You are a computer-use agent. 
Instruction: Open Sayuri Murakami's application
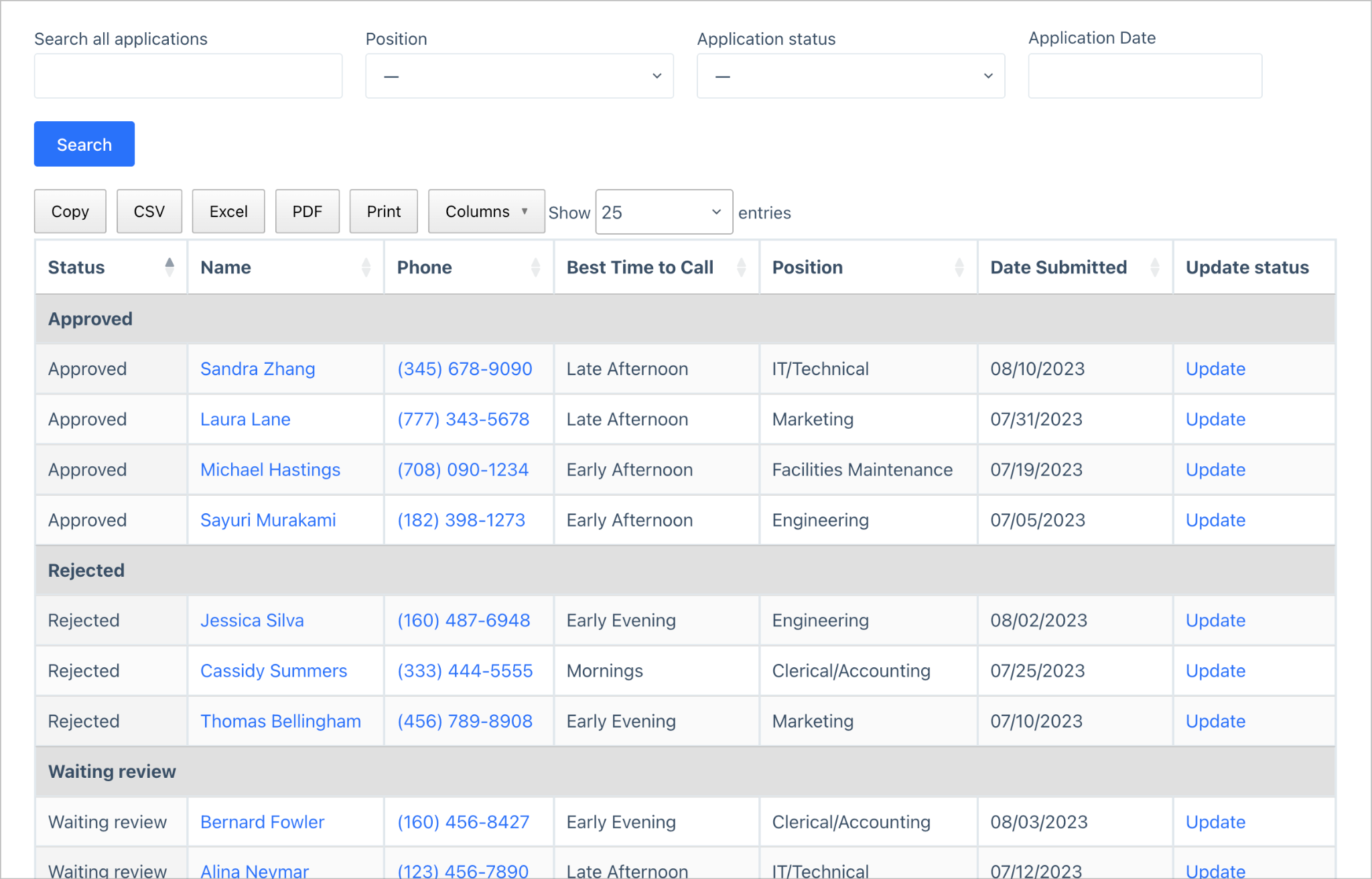[268, 520]
